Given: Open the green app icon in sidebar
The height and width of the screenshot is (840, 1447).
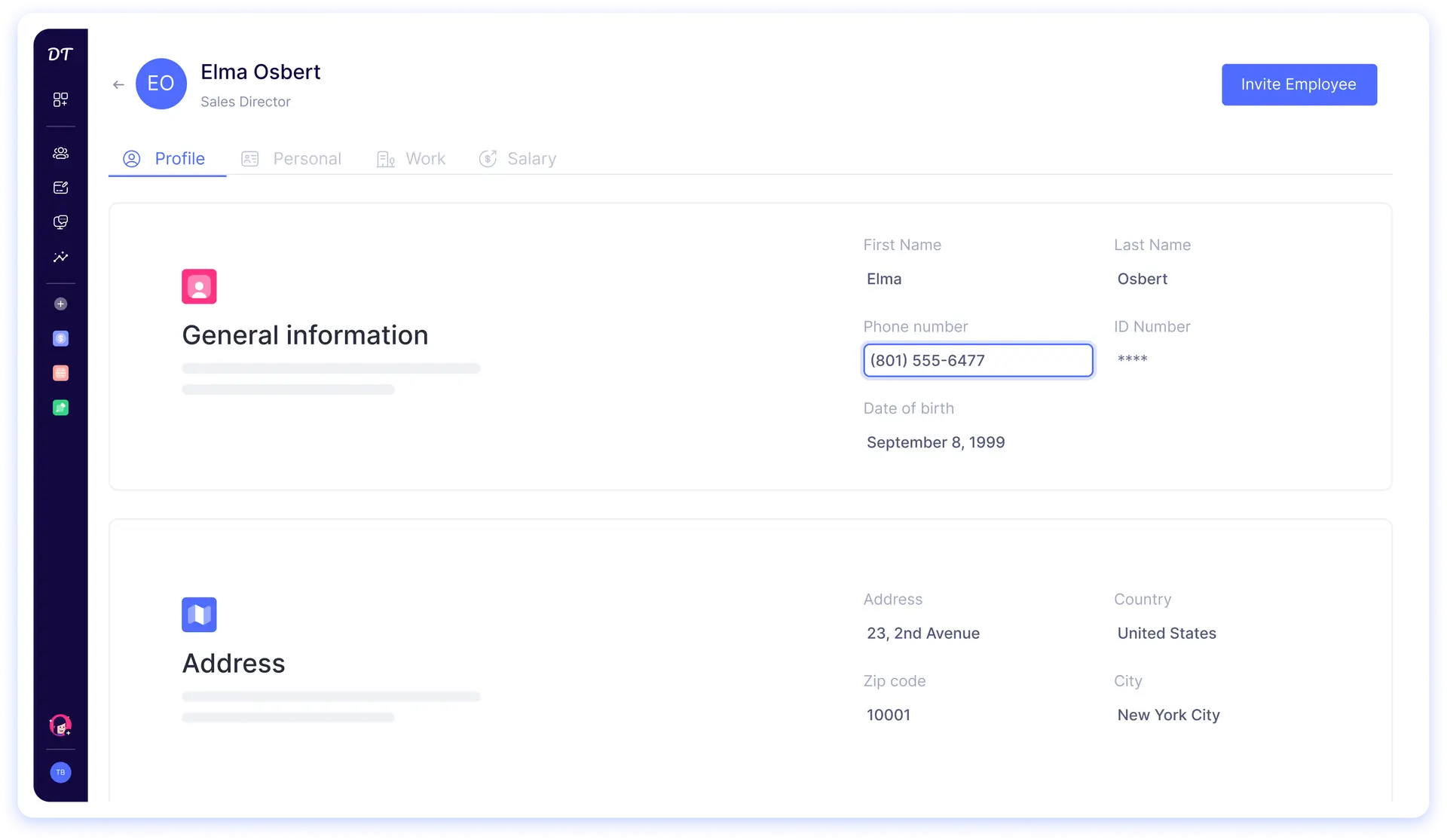Looking at the screenshot, I should [60, 408].
